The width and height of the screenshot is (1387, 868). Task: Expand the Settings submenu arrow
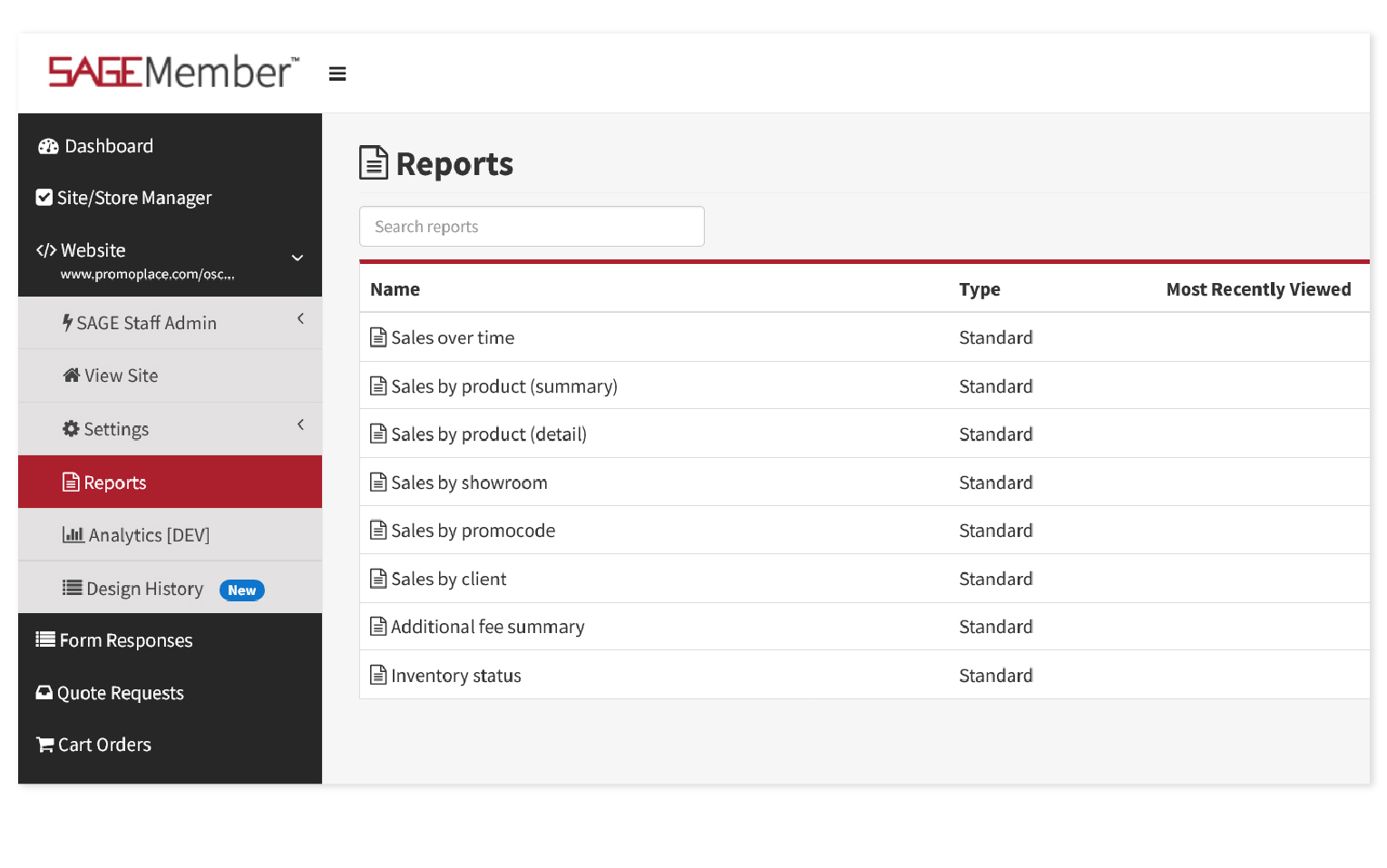(300, 425)
